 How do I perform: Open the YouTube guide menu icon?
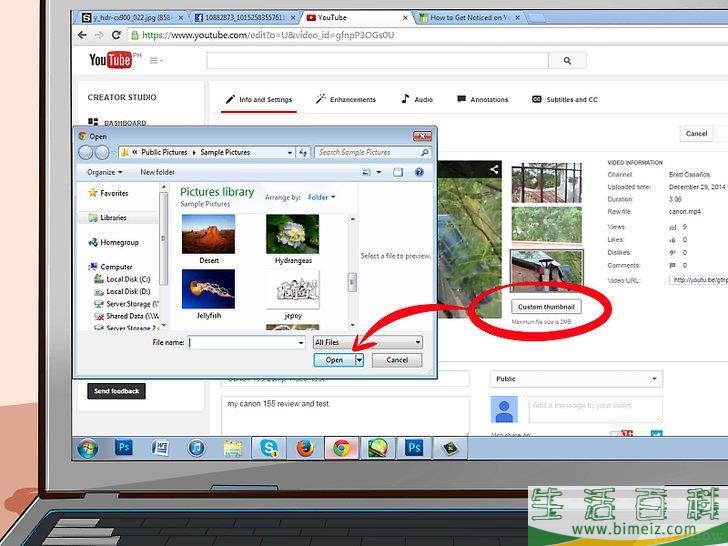pos(154,60)
